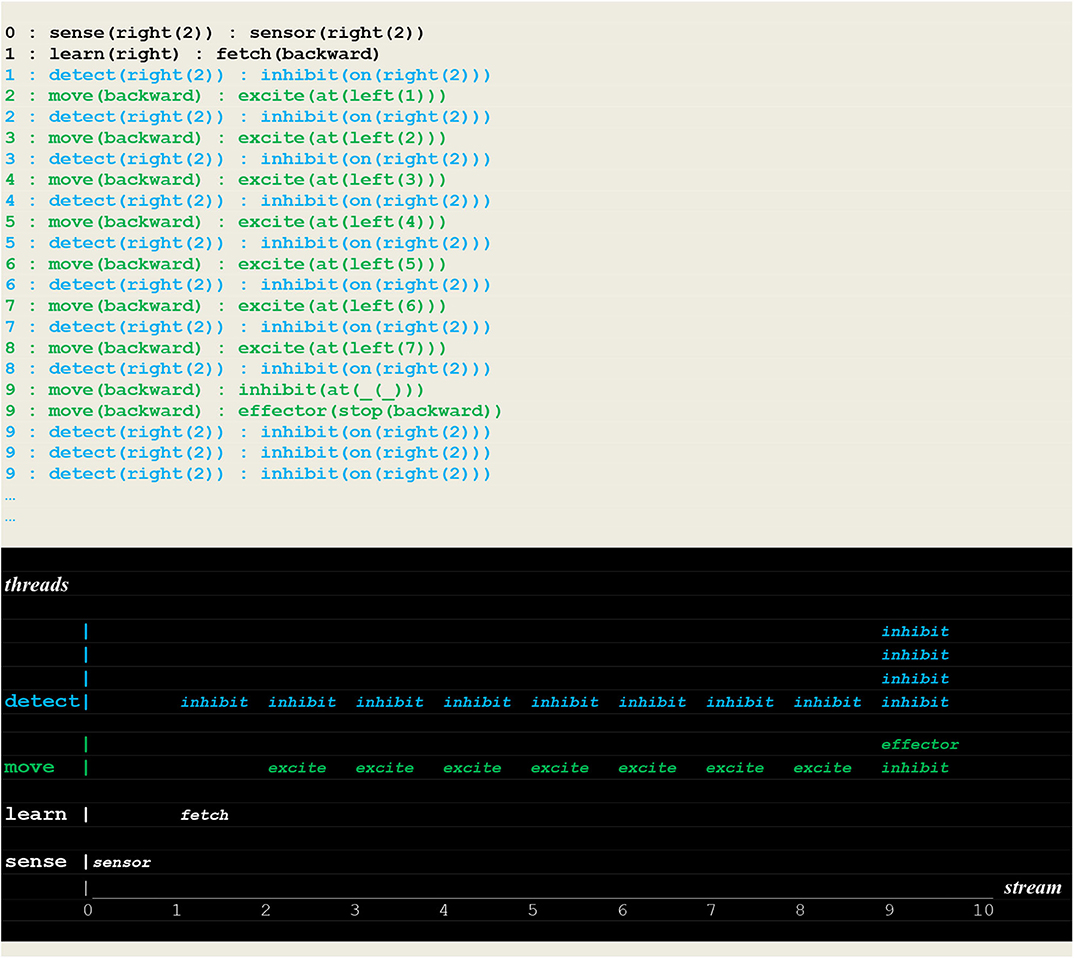Click the stream axis tick labeled 6

(x=622, y=911)
